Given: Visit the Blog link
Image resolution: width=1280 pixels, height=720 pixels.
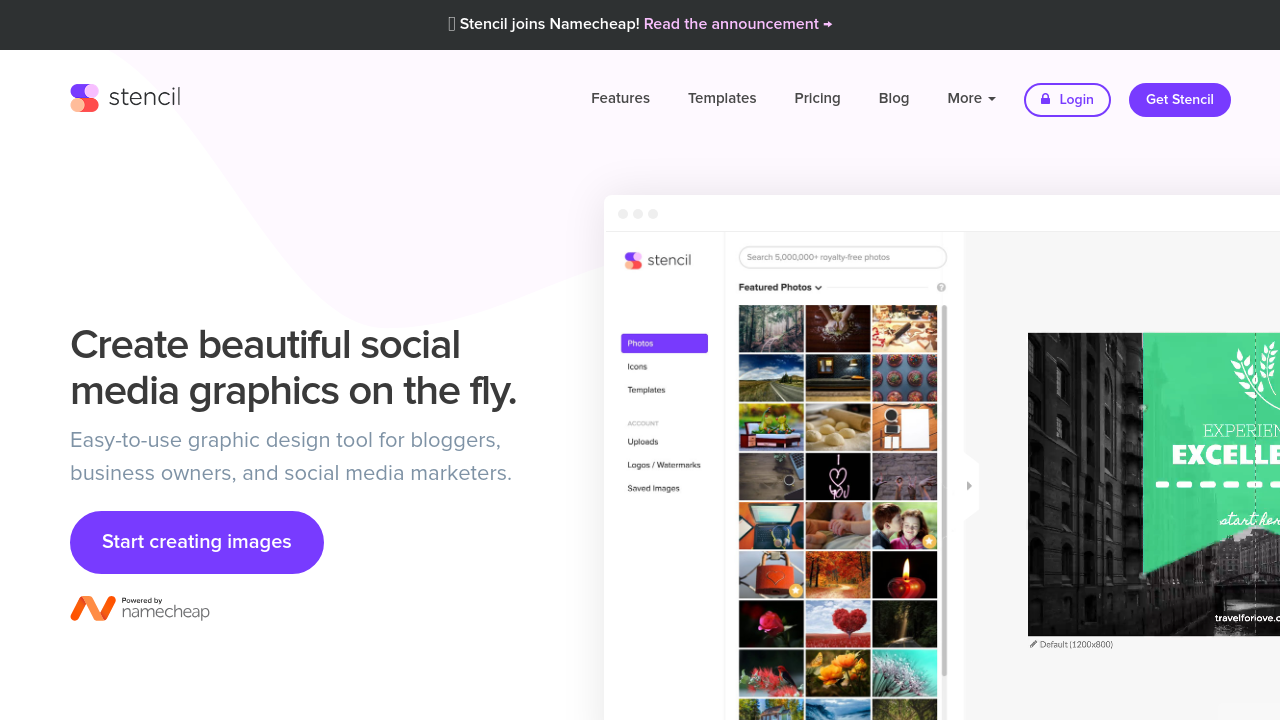Looking at the screenshot, I should click(894, 98).
